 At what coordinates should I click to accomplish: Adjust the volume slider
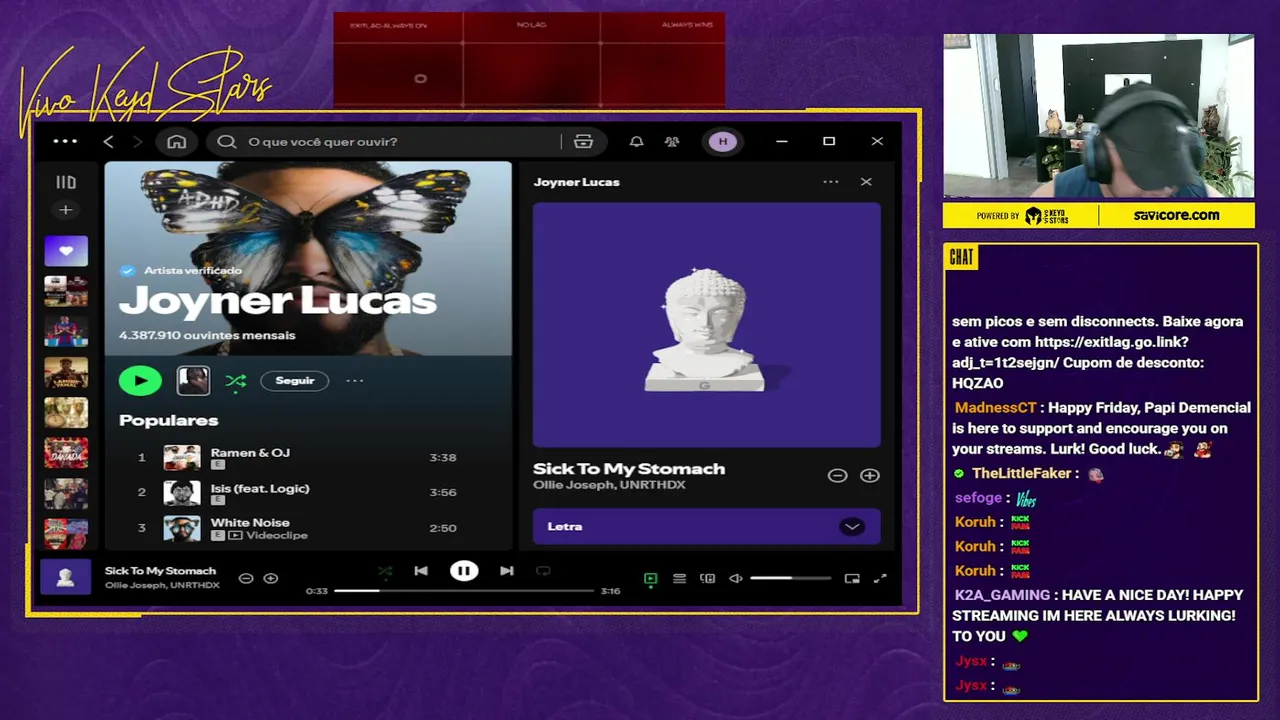pos(790,578)
